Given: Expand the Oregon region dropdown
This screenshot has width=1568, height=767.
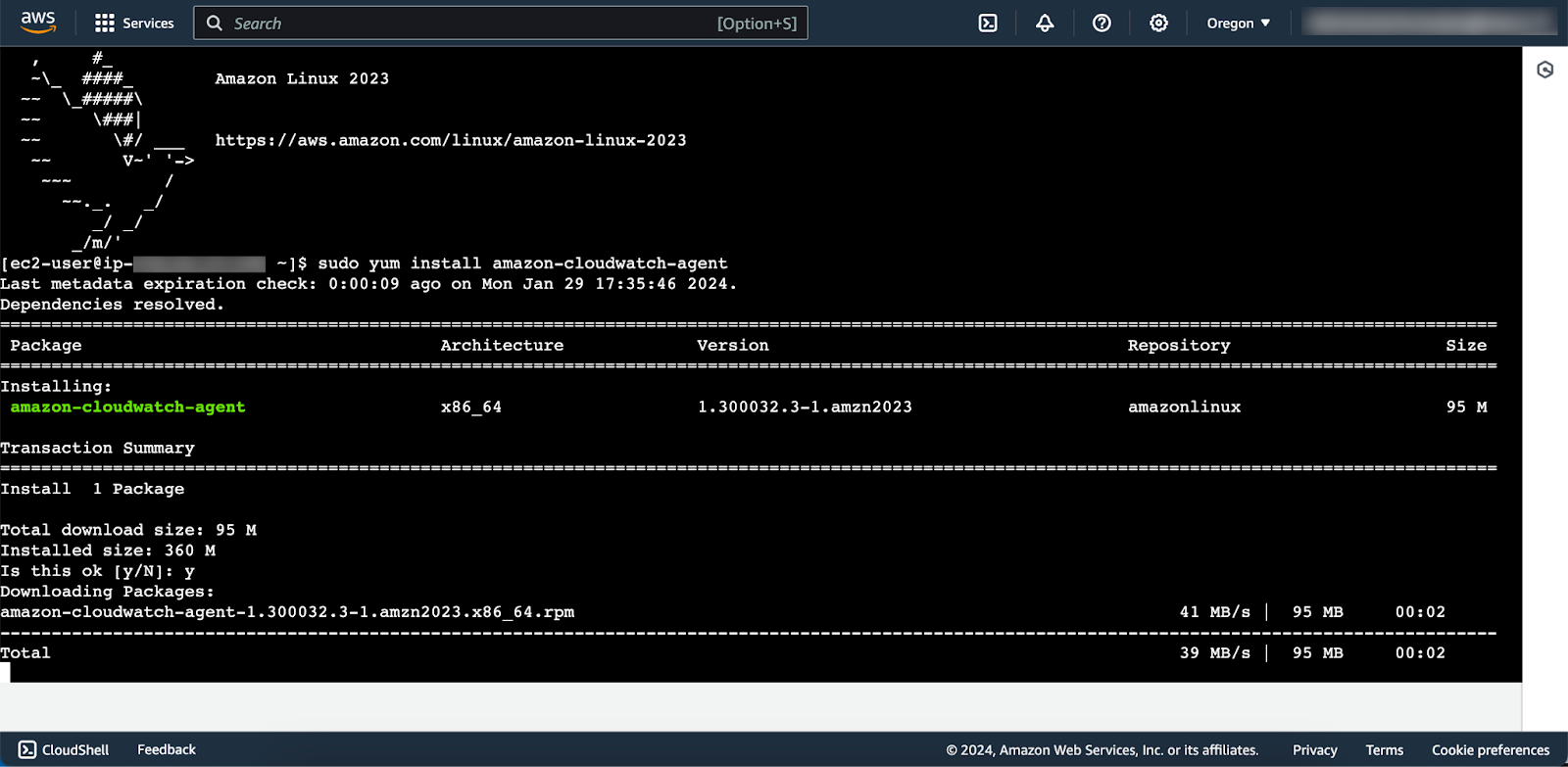Looking at the screenshot, I should tap(1239, 23).
